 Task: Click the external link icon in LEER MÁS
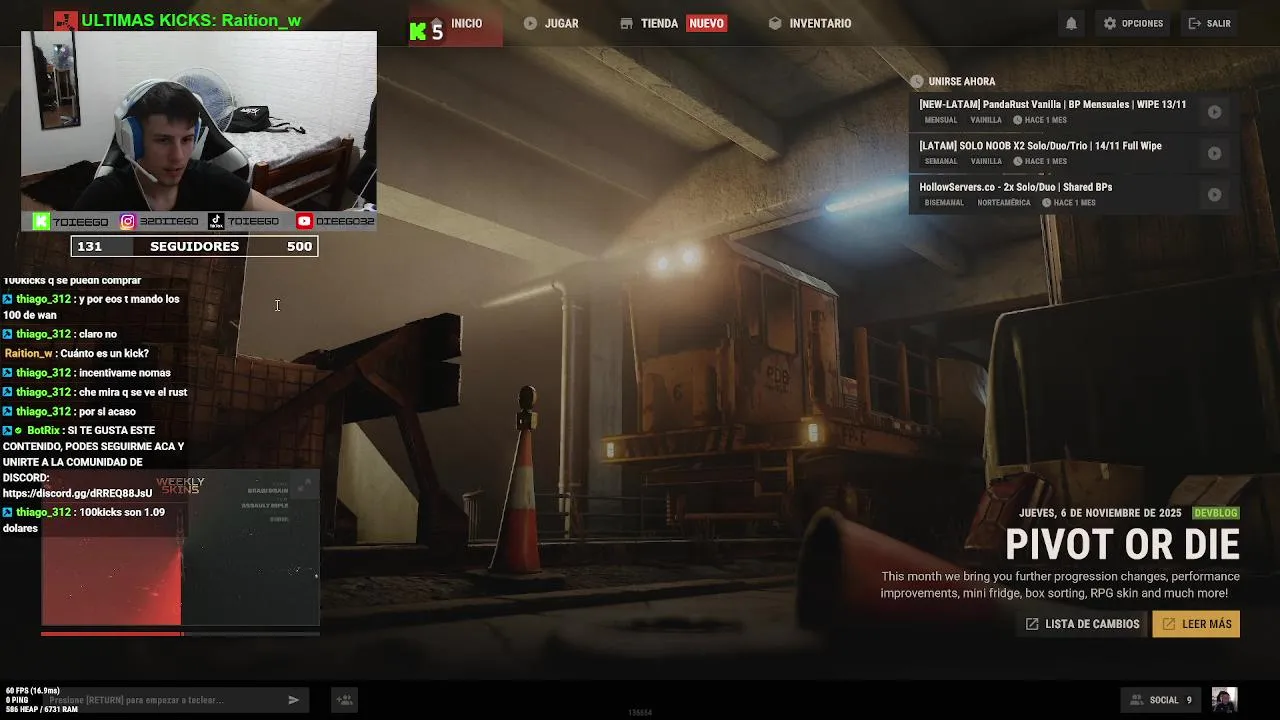1168,624
